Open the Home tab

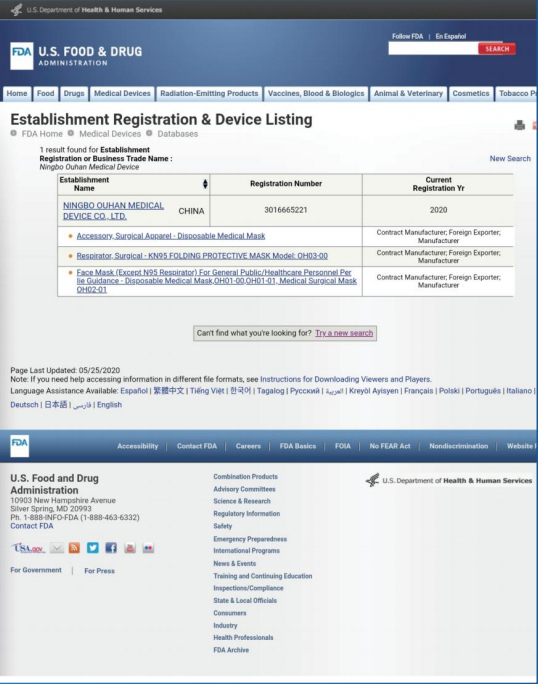[x=17, y=94]
